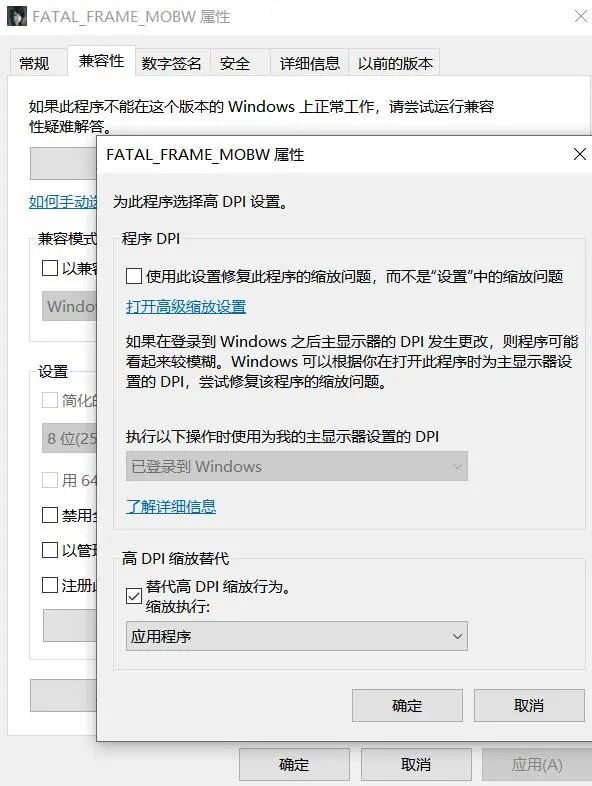Close the high DPI settings dialog
The image size is (592, 786).
click(x=579, y=154)
